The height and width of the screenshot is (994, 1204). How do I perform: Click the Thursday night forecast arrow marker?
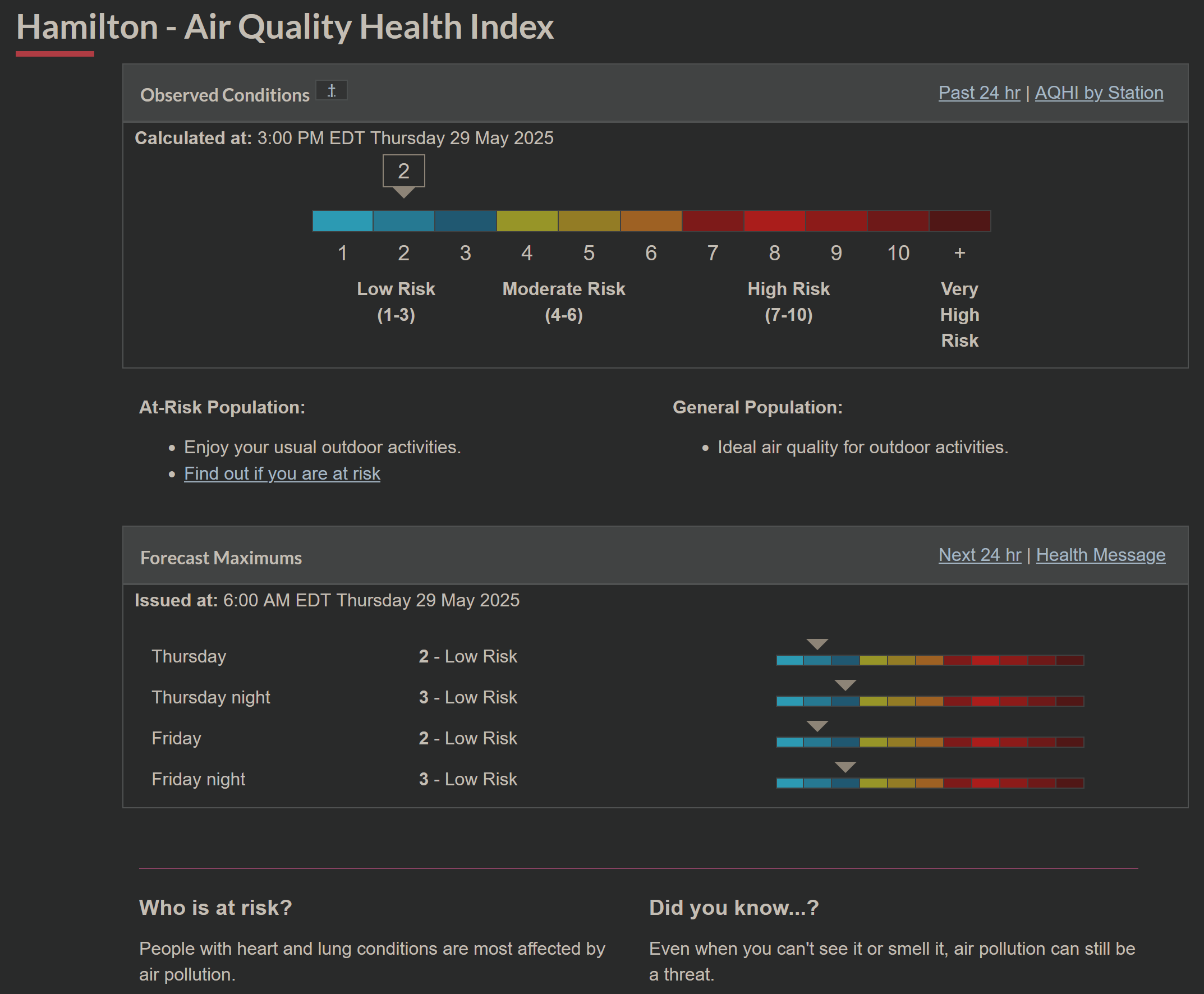coord(845,685)
